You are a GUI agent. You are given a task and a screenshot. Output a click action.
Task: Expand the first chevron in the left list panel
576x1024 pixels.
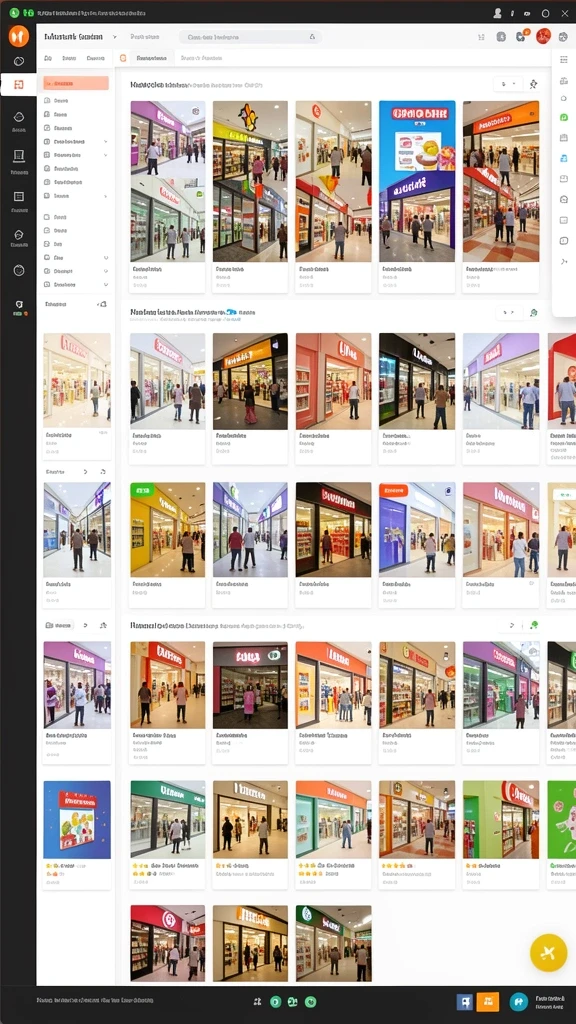pos(105,142)
